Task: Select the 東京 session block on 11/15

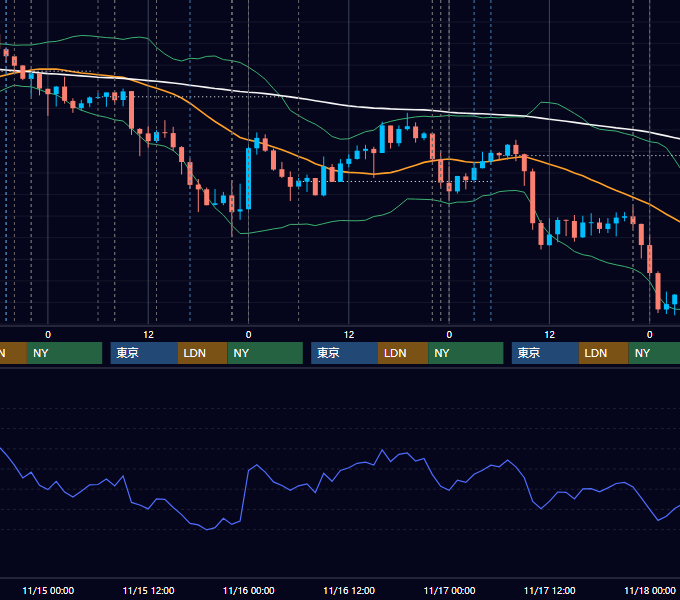Action: coord(144,353)
